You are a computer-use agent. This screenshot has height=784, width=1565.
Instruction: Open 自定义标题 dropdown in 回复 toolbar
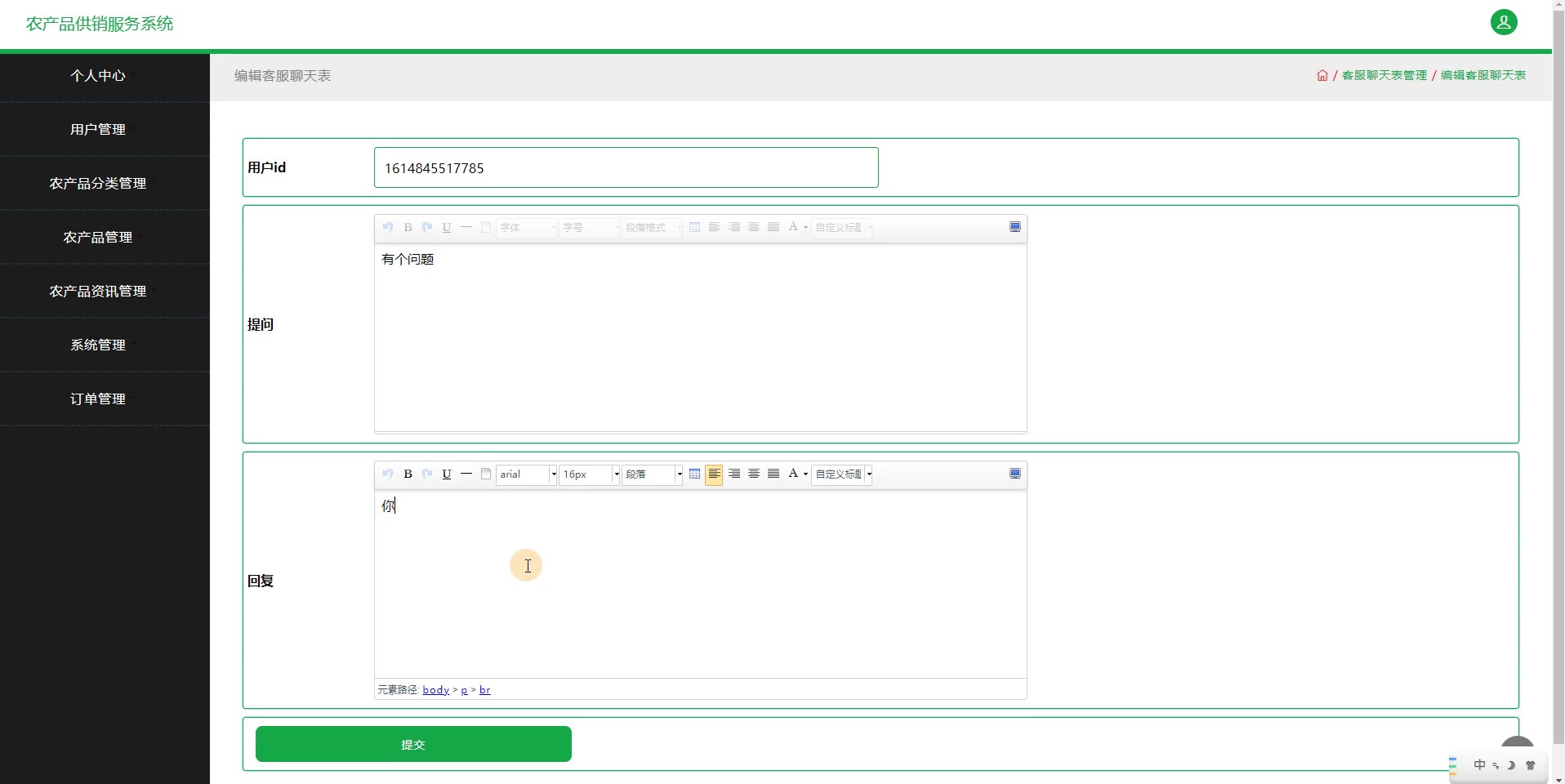click(x=842, y=474)
